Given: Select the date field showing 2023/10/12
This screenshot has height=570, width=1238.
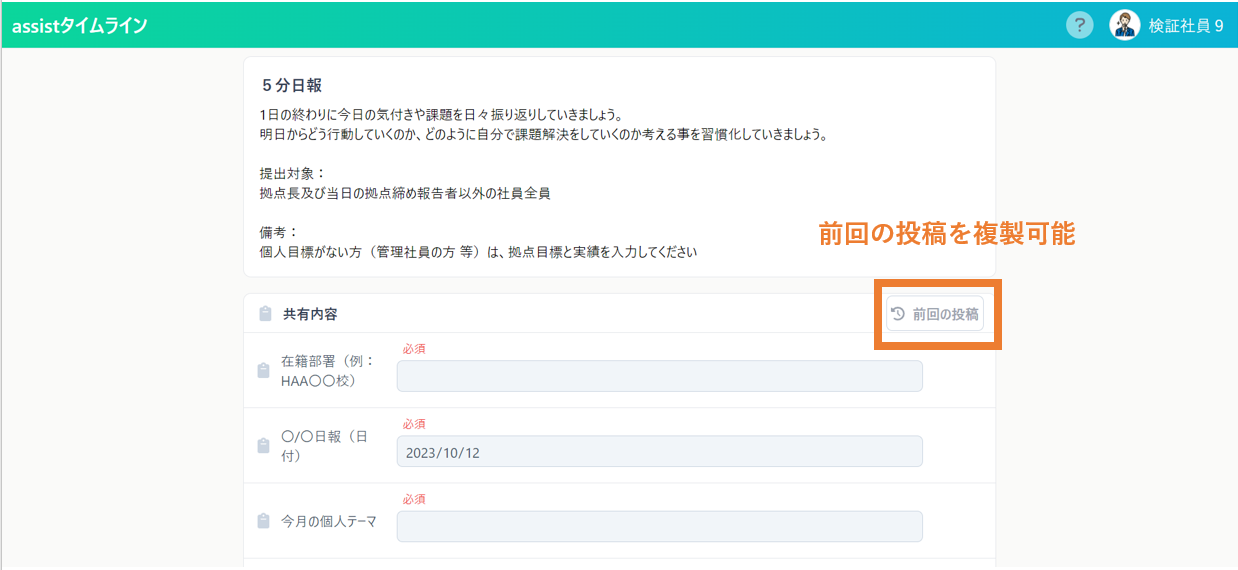Looking at the screenshot, I should point(659,451).
